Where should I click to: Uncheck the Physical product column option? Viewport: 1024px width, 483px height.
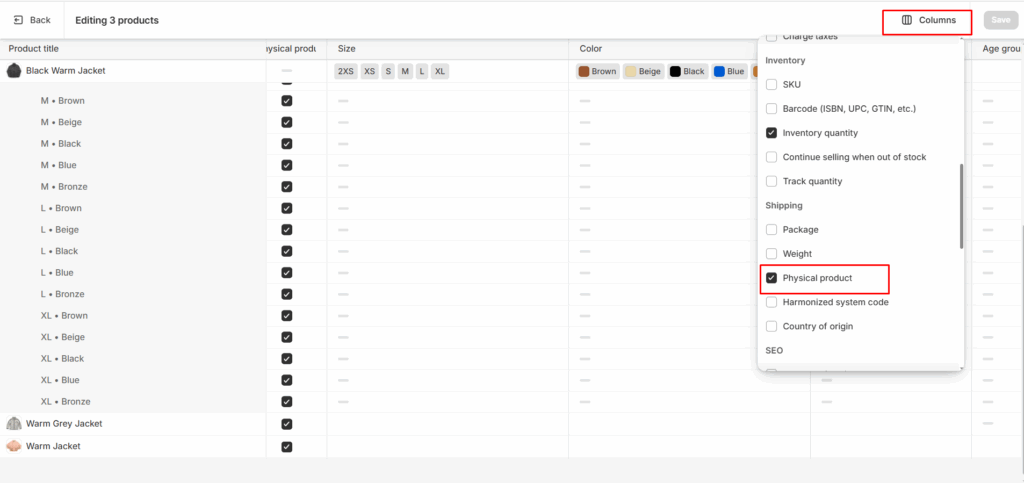(771, 278)
